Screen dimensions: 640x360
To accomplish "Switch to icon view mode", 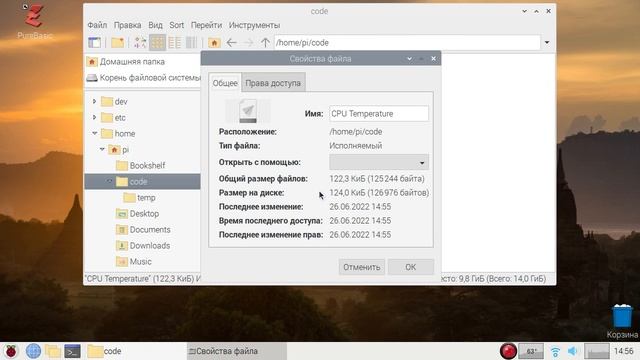I will pyautogui.click(x=157, y=42).
